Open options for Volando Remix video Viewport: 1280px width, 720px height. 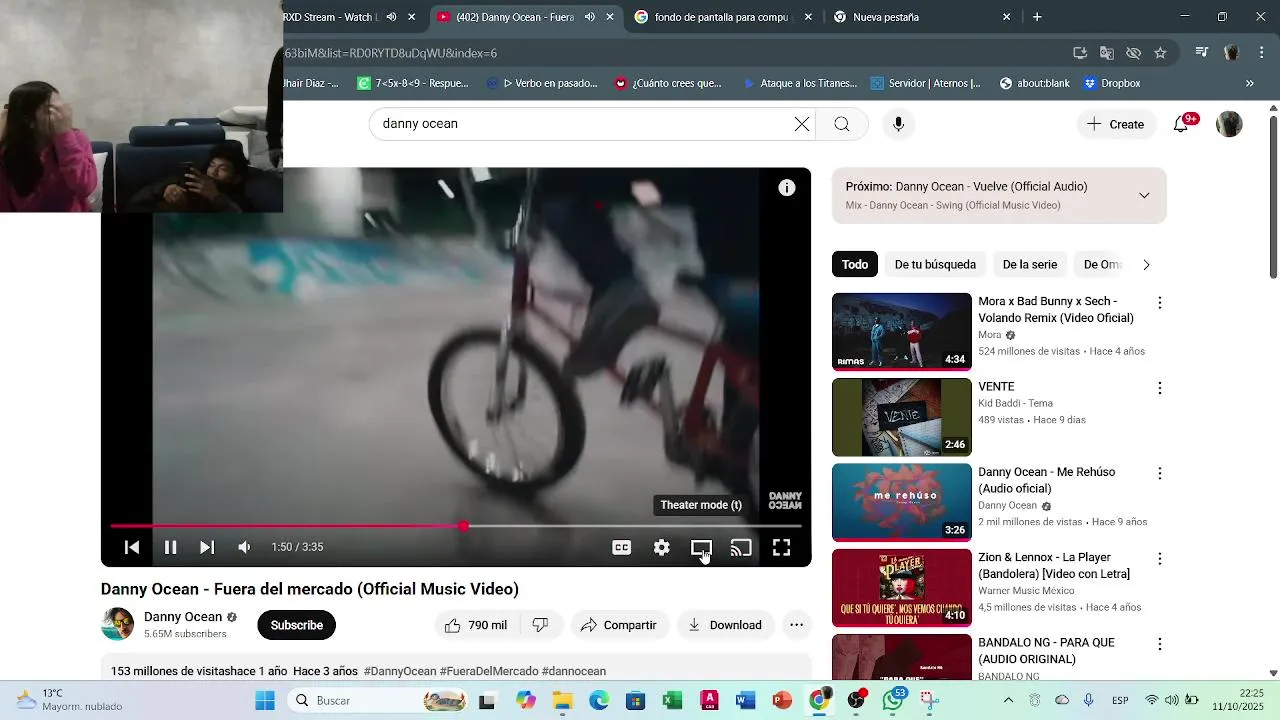pyautogui.click(x=1160, y=303)
